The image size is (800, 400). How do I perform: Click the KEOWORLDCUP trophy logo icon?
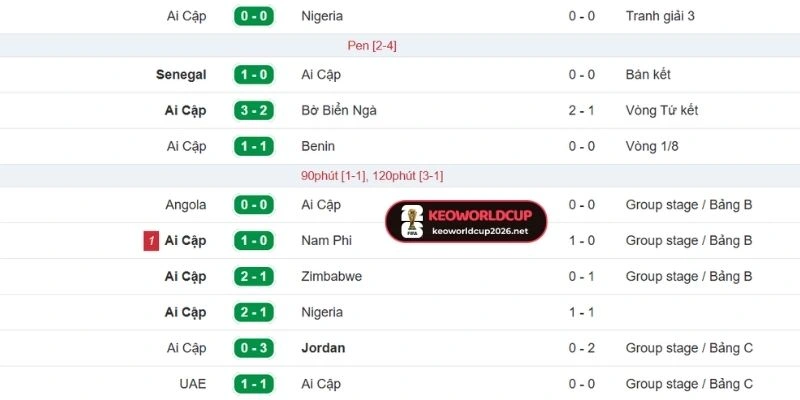[x=407, y=222]
